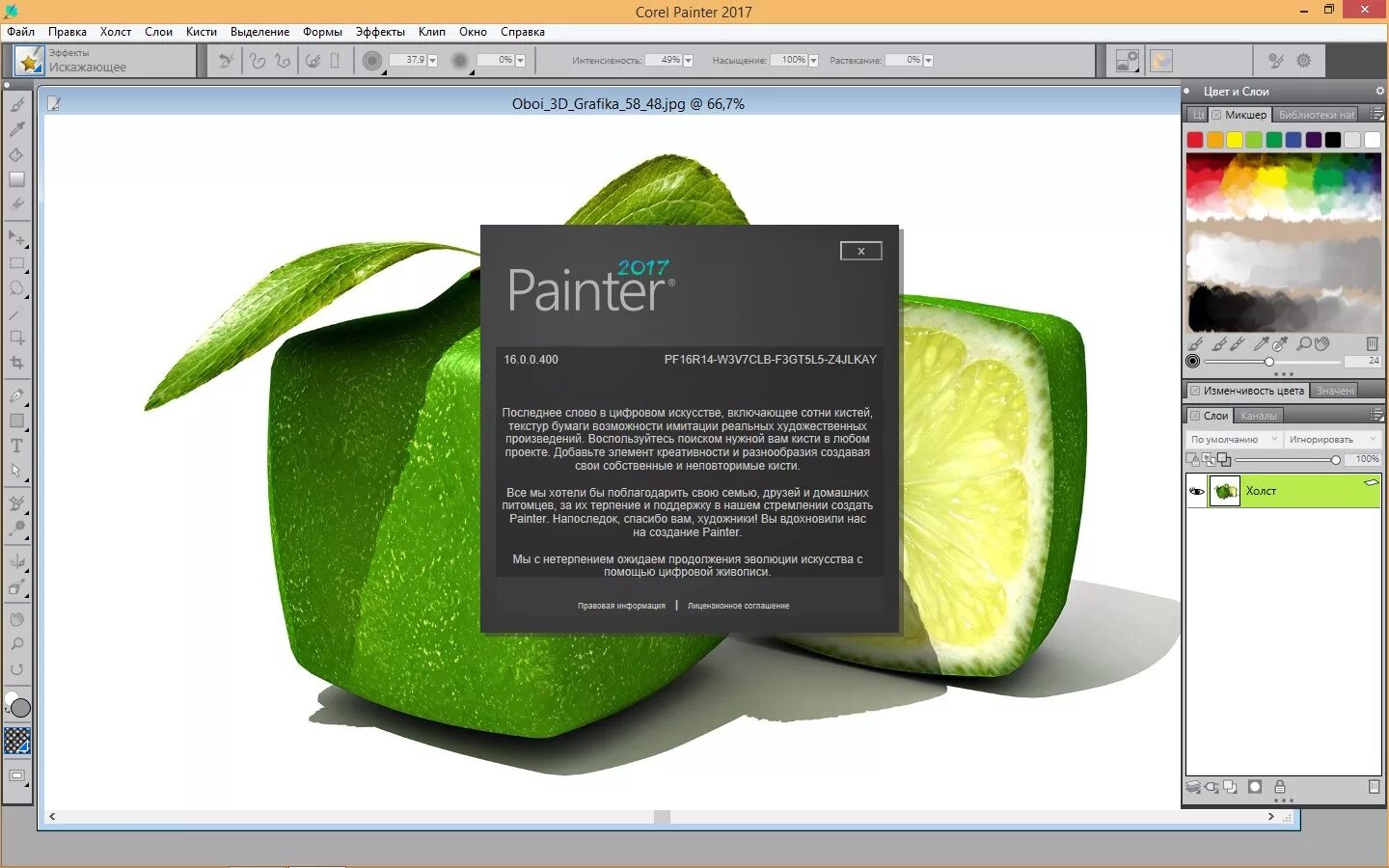The width and height of the screenshot is (1389, 868).
Task: Click the Mixer trash clear icon
Action: [x=1372, y=343]
